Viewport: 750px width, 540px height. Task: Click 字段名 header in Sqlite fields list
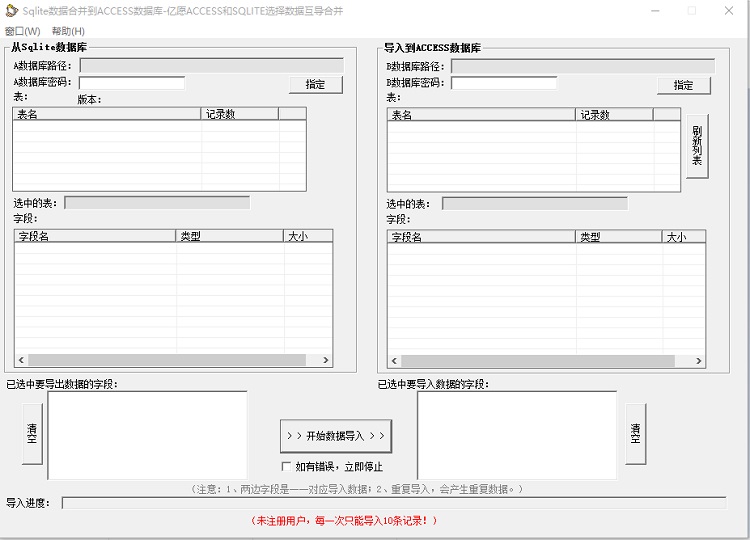point(95,236)
